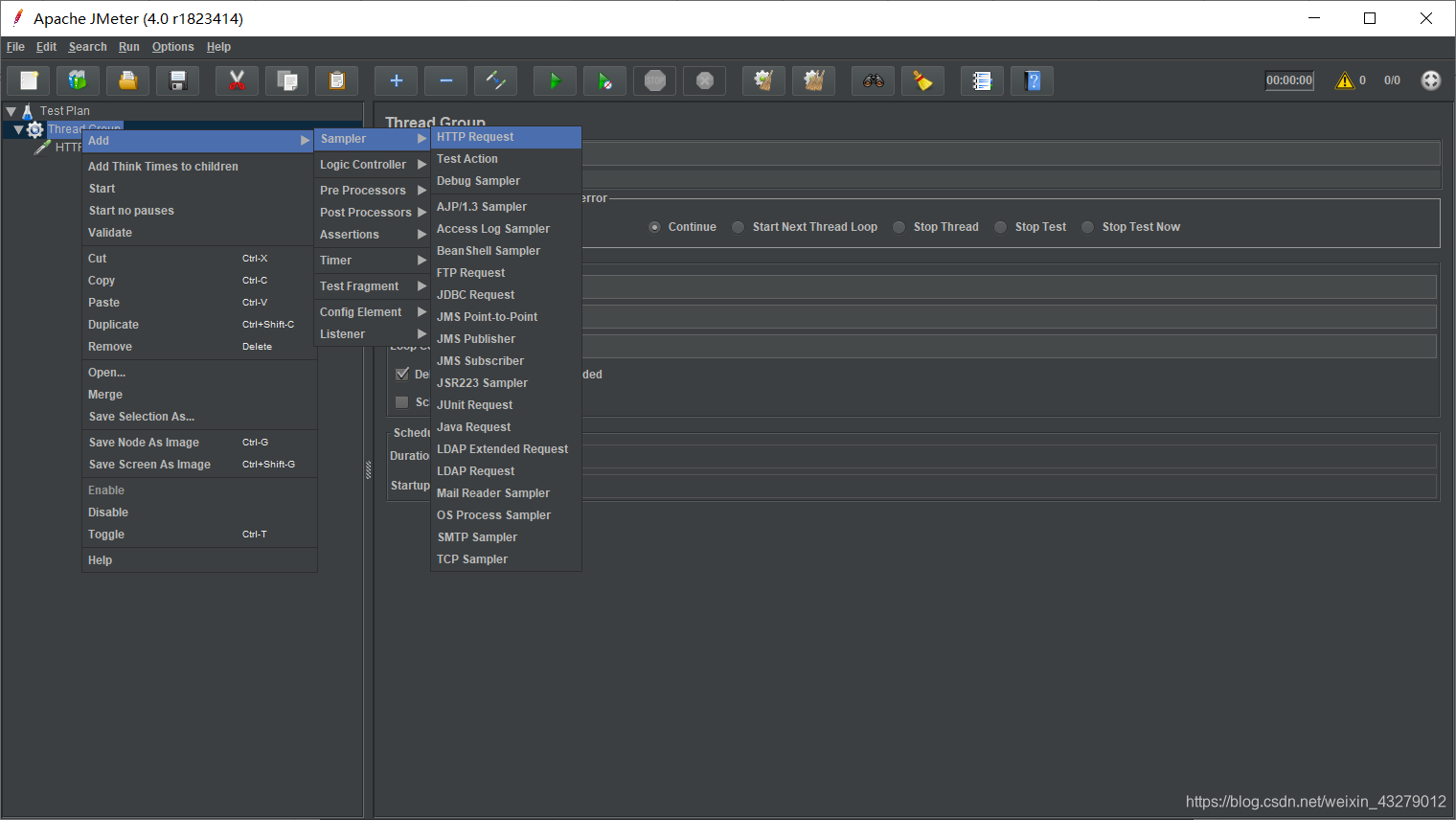This screenshot has height=820, width=1456.
Task: Click the Thread Group comments field
Action: click(x=1011, y=179)
